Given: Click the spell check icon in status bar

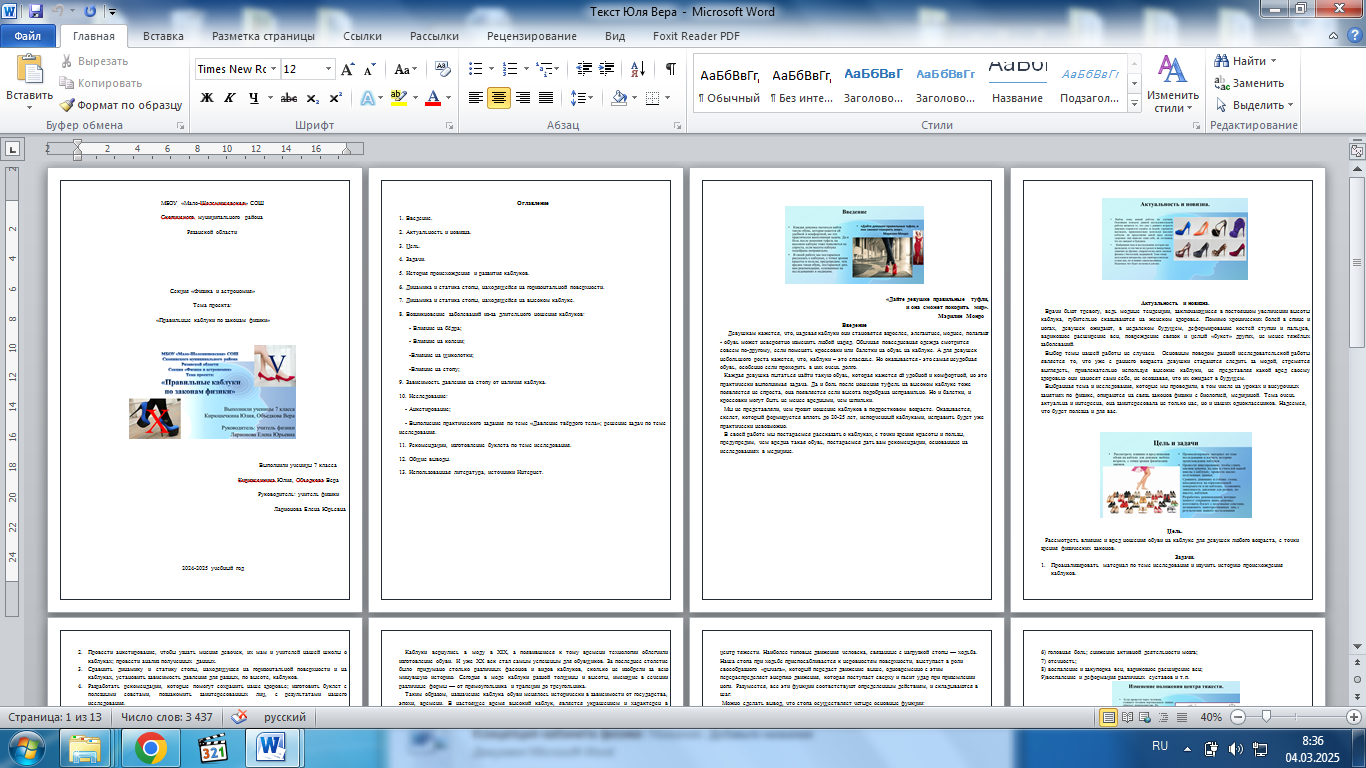Looking at the screenshot, I should pos(240,717).
